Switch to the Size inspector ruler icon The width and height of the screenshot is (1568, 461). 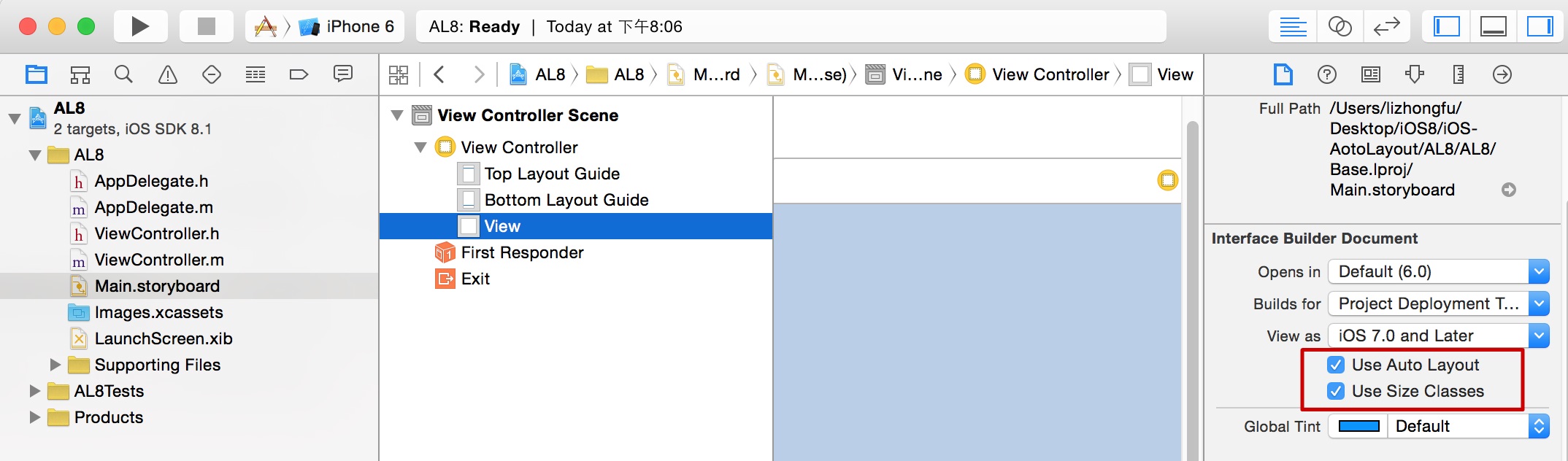1458,74
